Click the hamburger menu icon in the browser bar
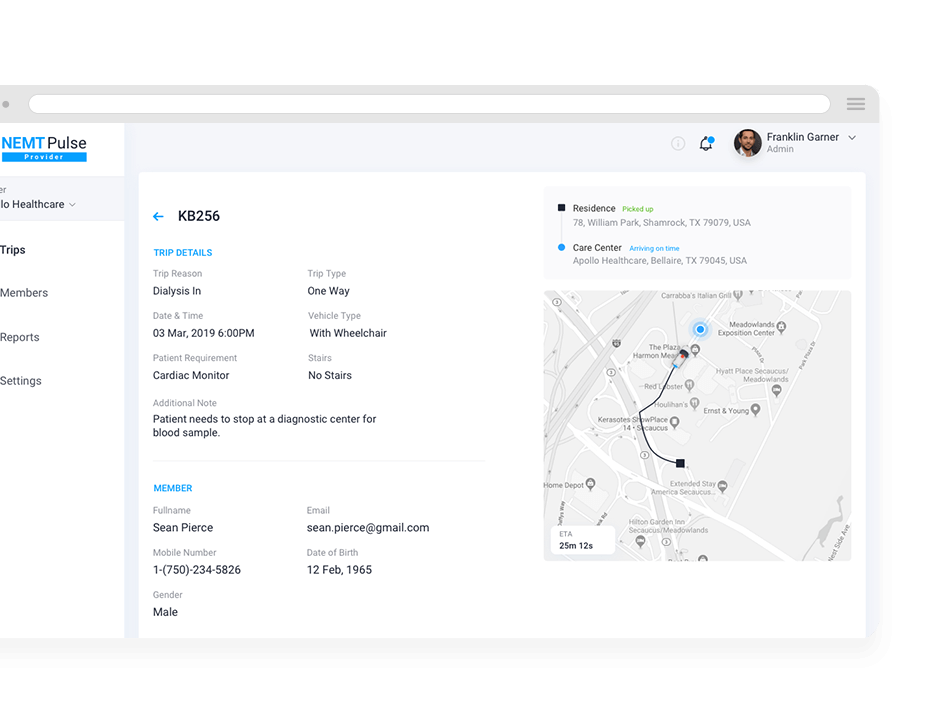The image size is (945, 723). 855,103
